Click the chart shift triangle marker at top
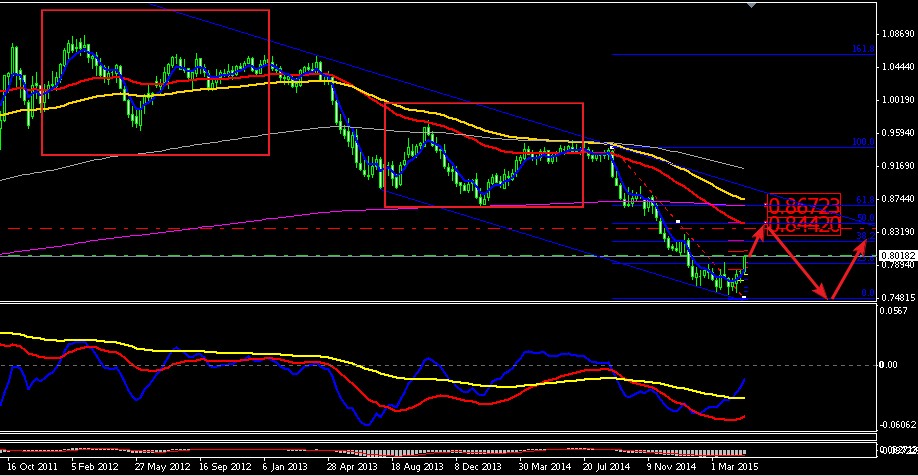Viewport: 918px width, 476px height. [x=751, y=5]
